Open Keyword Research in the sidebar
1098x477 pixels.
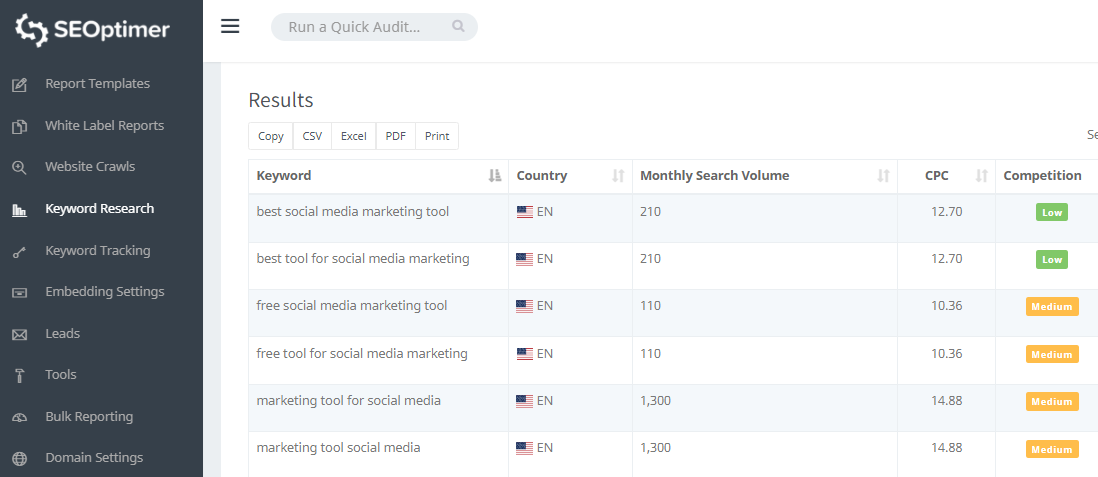click(99, 209)
